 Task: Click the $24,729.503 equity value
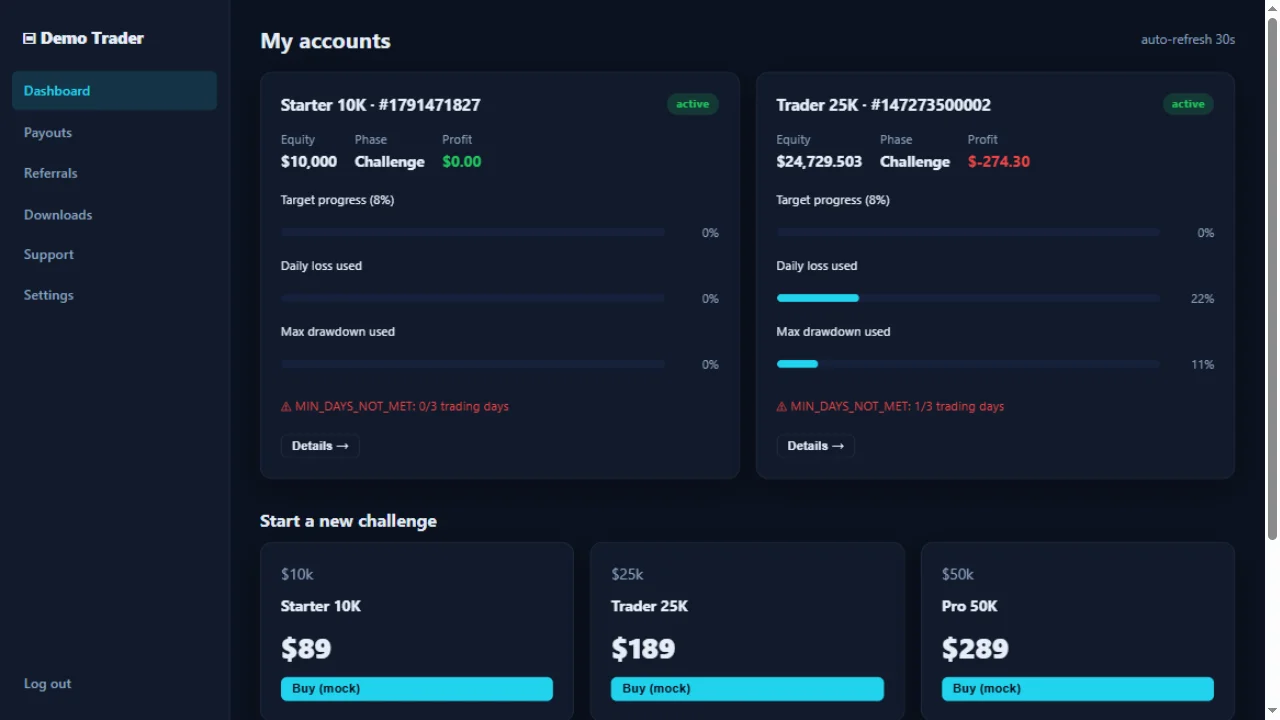click(819, 162)
